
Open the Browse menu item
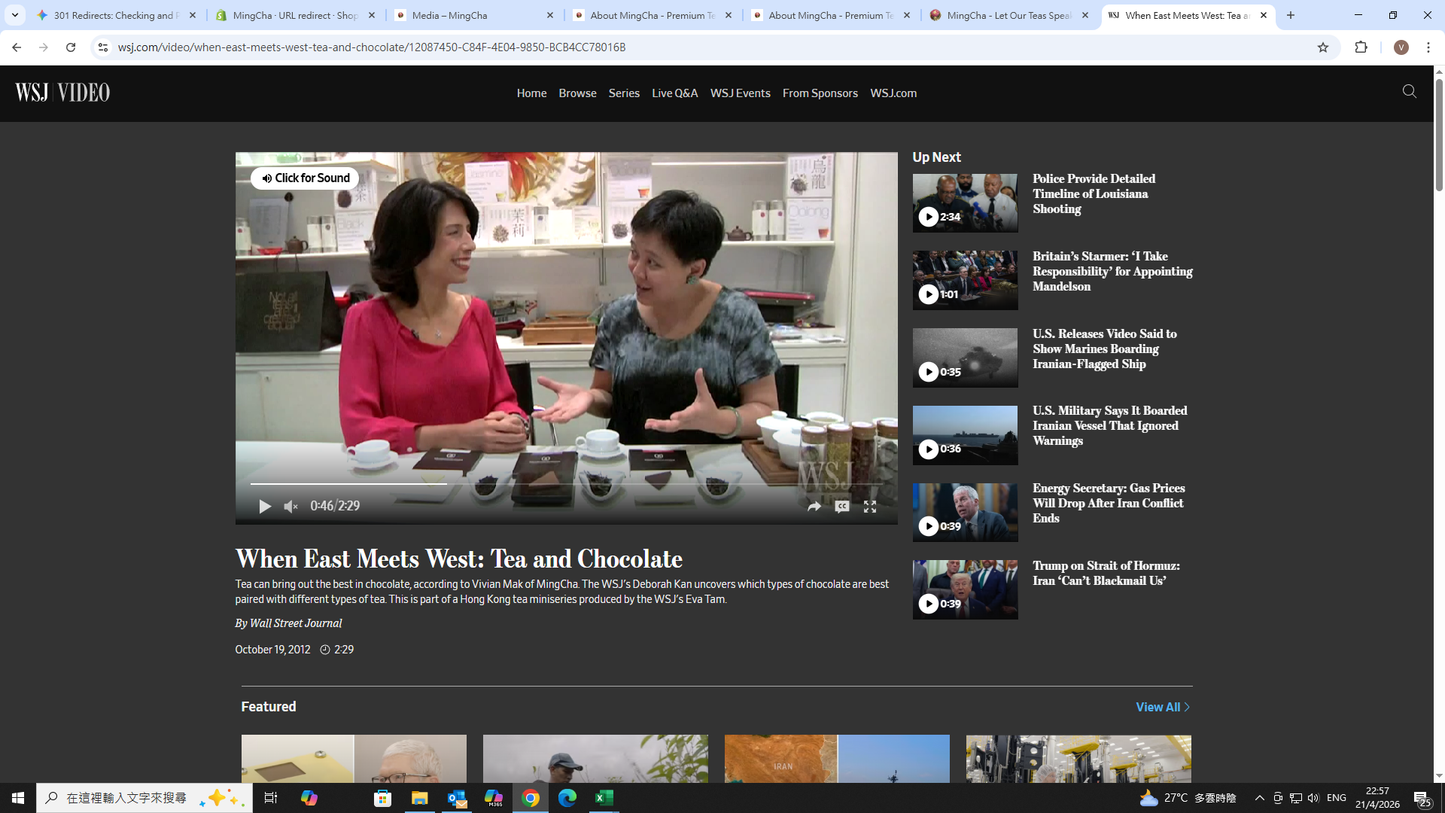(577, 93)
